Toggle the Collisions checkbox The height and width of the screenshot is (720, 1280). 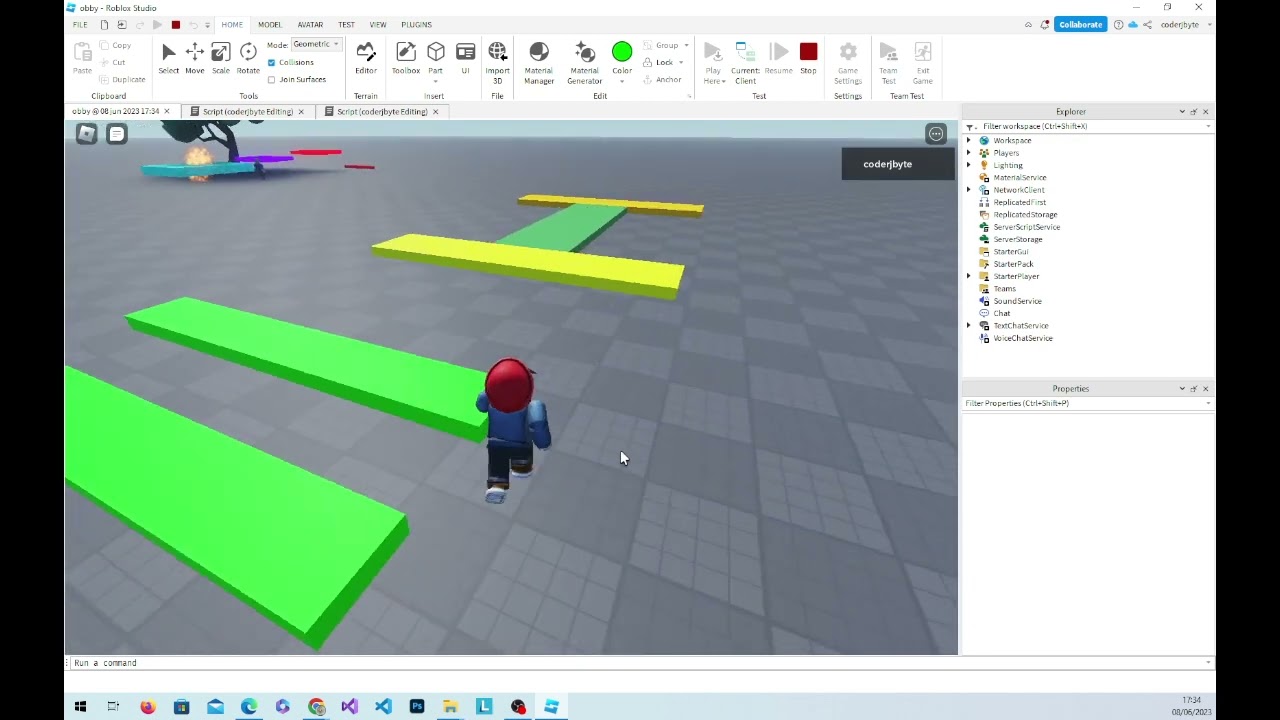[271, 62]
